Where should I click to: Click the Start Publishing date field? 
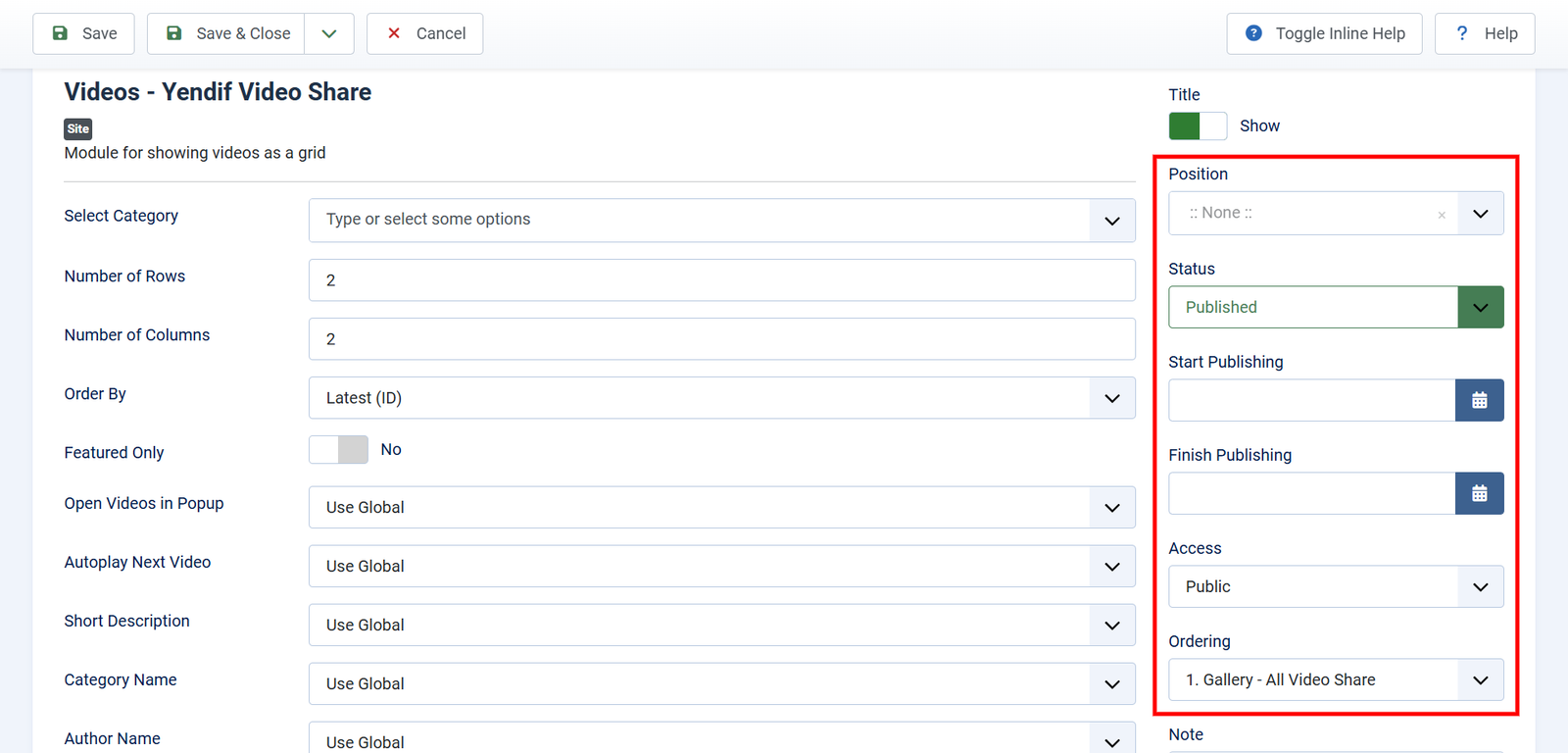coord(1312,400)
